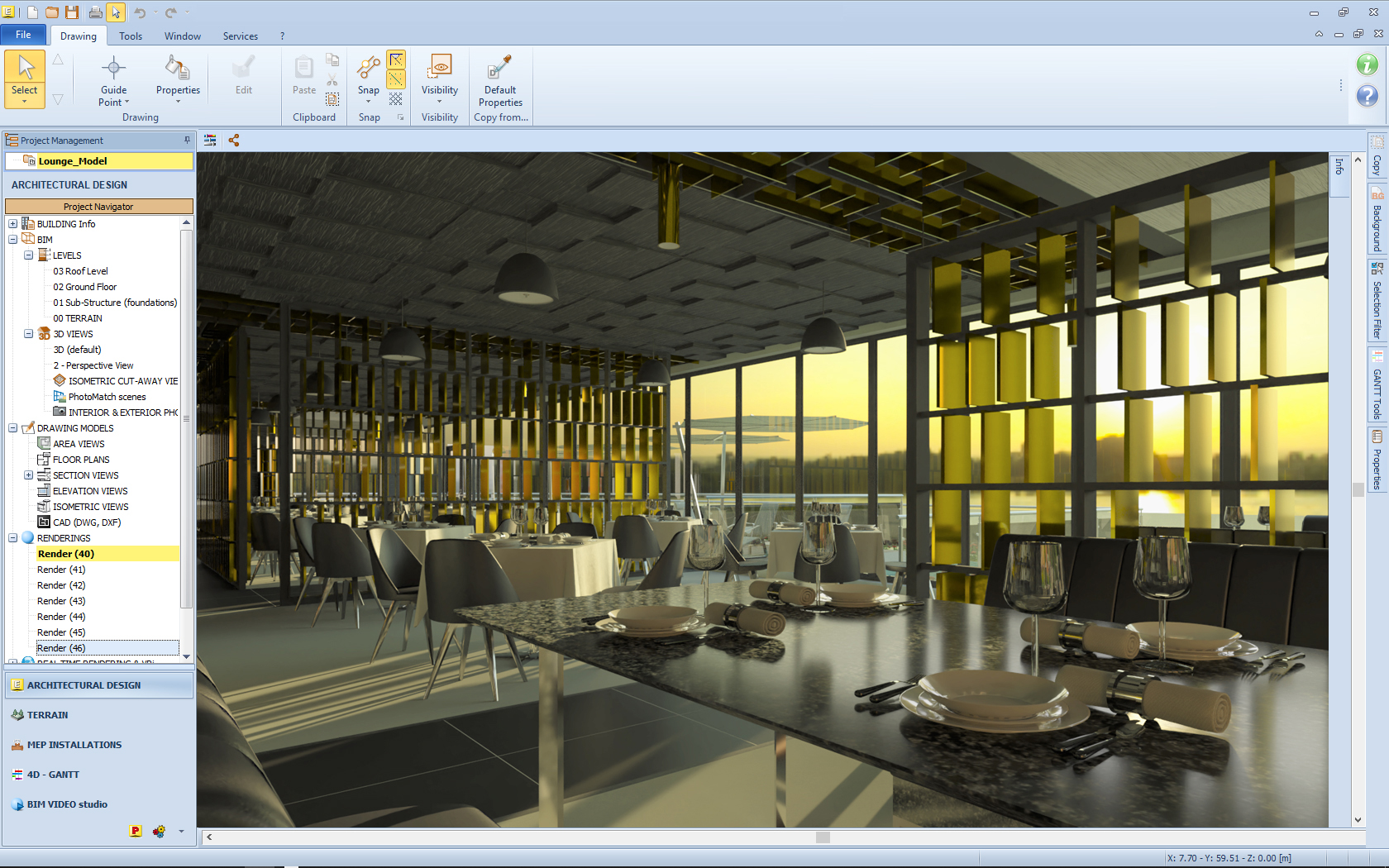Switch to the MEP INSTALLATIONS module
The width and height of the screenshot is (1389, 868).
[x=74, y=745]
